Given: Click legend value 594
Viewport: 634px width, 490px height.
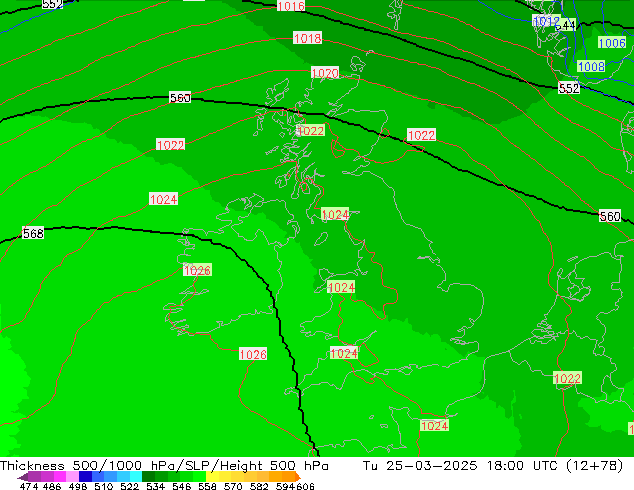Looking at the screenshot, I should tap(285, 486).
